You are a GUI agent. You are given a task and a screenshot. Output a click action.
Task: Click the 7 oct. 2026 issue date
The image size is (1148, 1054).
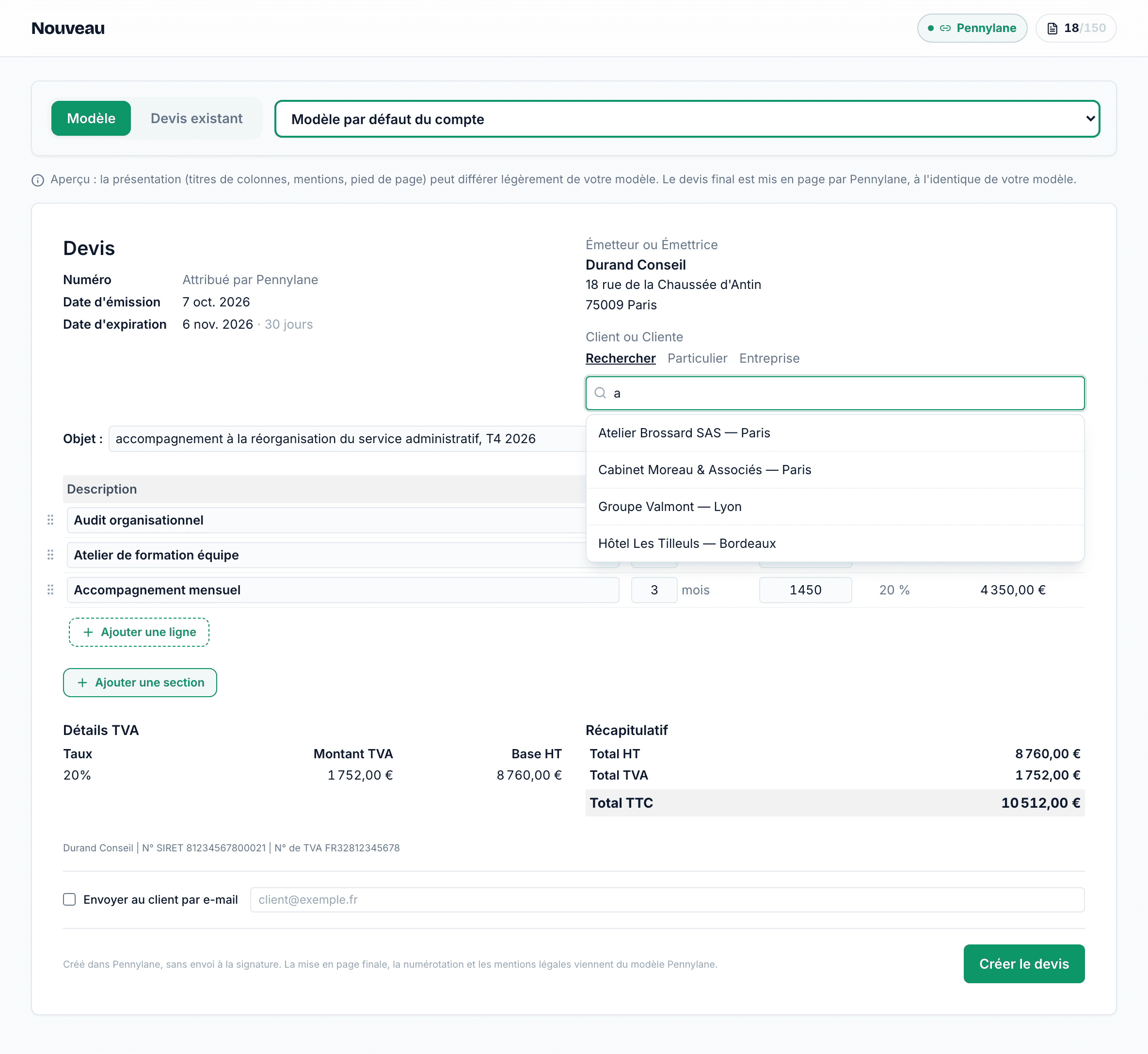(216, 302)
